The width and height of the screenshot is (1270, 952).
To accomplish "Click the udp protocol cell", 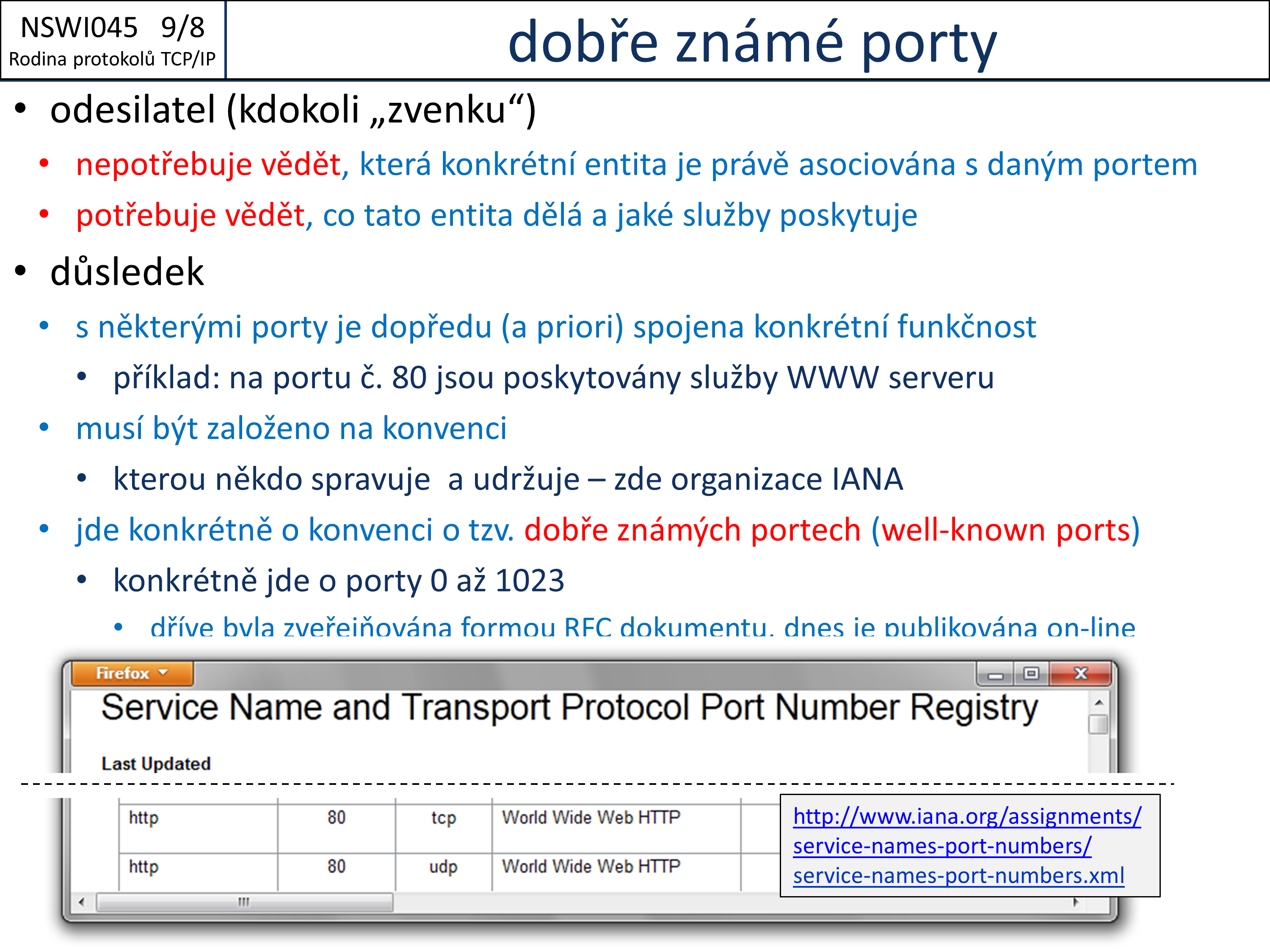I will (443, 872).
